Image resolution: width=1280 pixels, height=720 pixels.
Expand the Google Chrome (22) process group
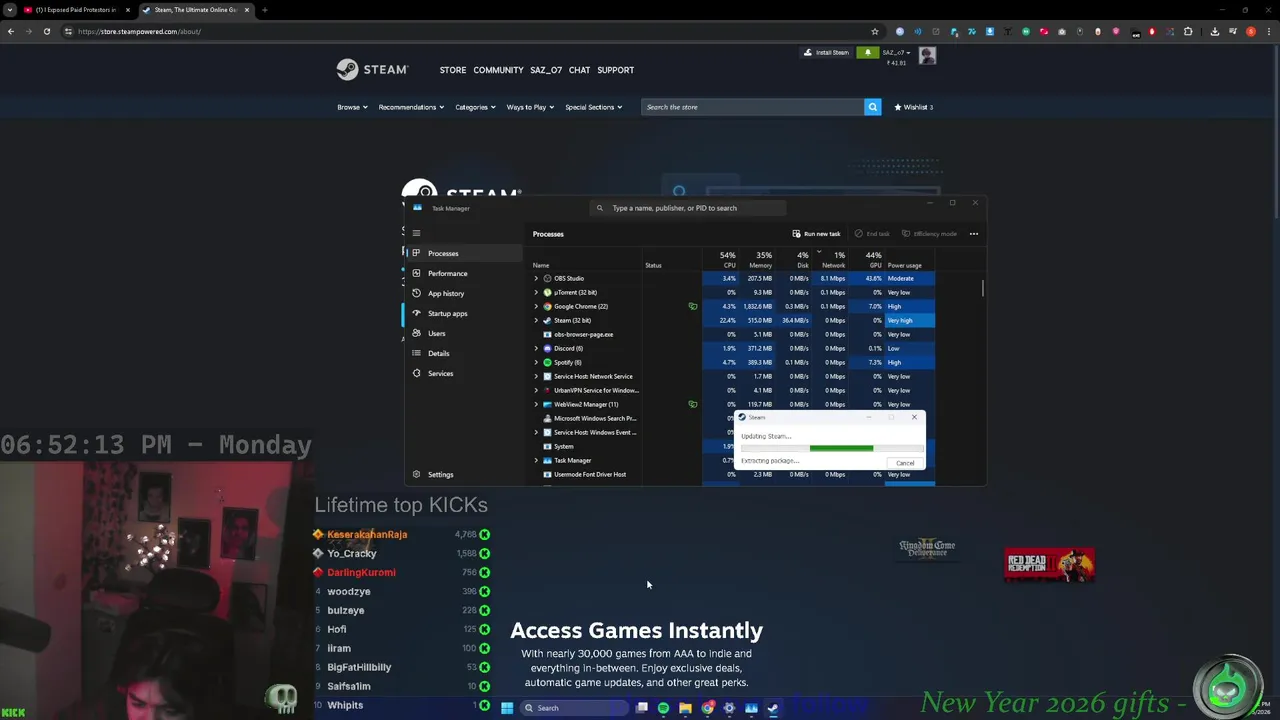[x=536, y=306]
